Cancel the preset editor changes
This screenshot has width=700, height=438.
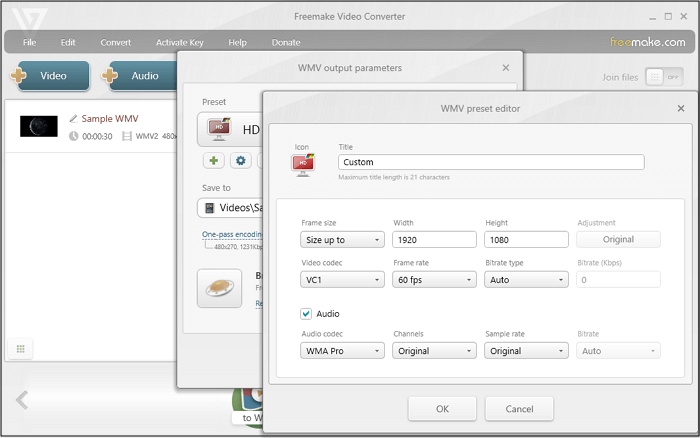pos(519,408)
